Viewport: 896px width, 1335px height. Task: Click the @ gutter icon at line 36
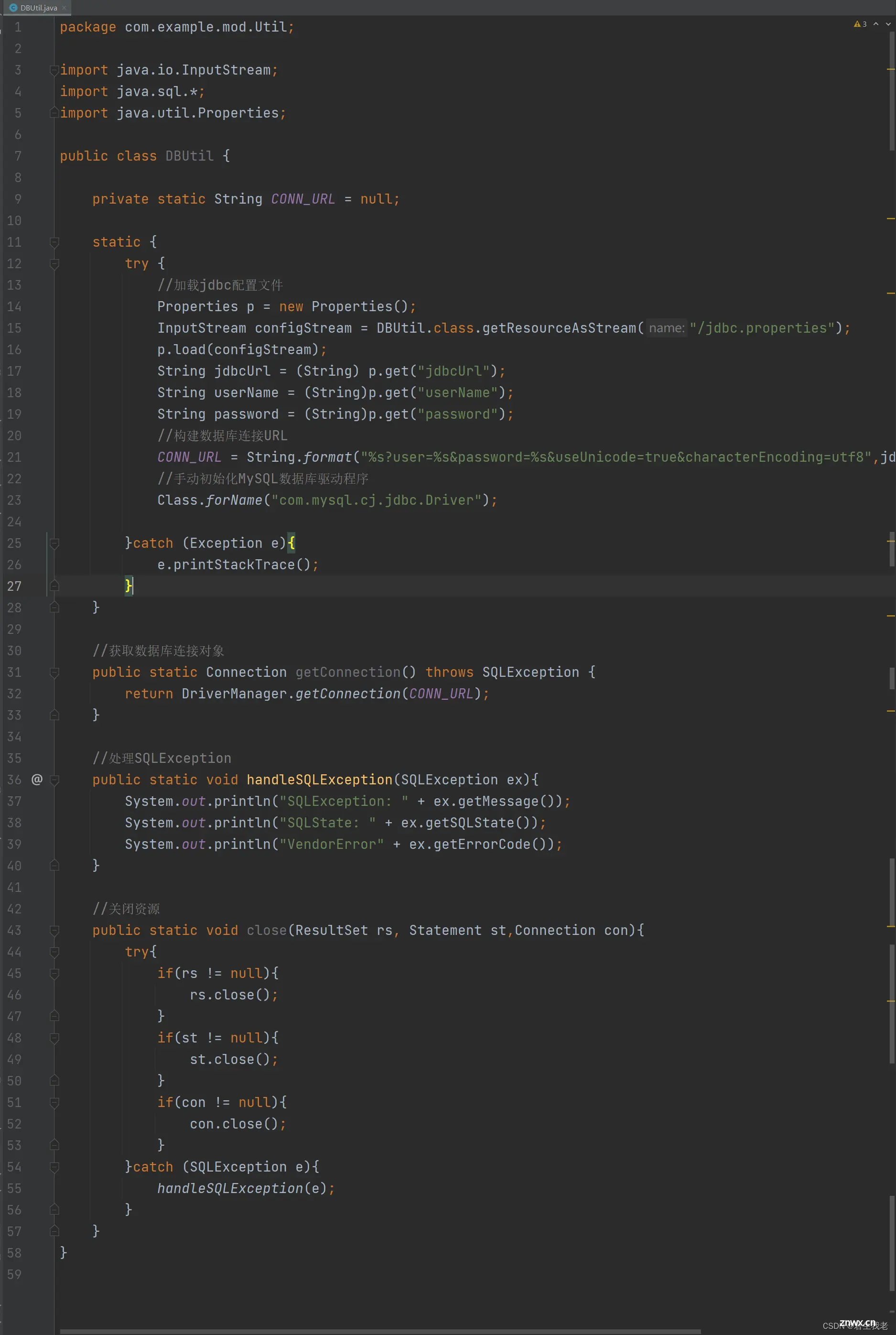click(x=37, y=780)
